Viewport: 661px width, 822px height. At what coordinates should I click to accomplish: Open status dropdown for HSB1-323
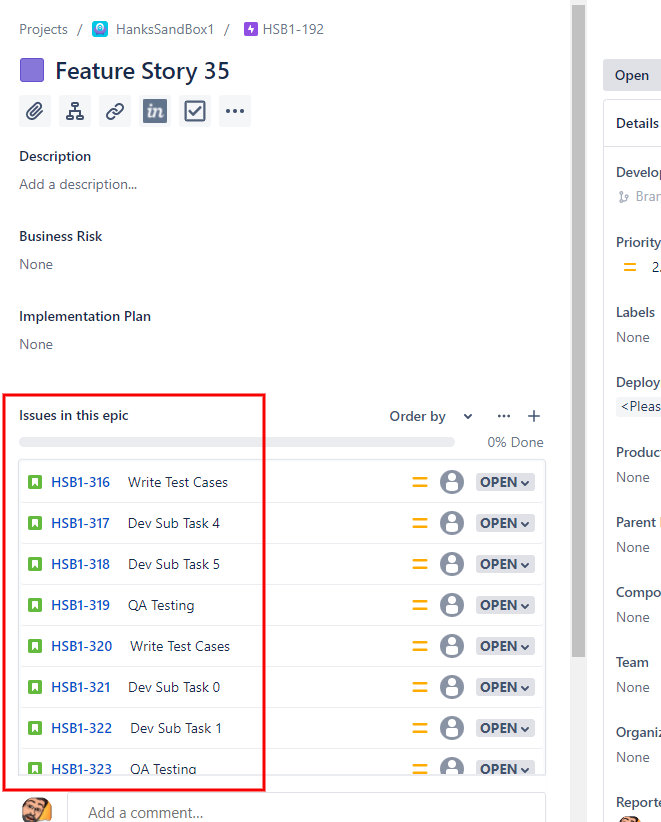[x=505, y=768]
